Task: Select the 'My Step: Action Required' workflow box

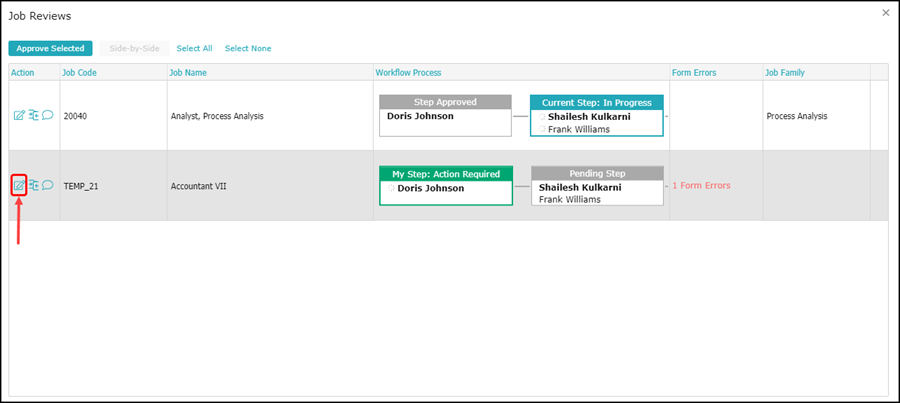Action: pos(445,185)
